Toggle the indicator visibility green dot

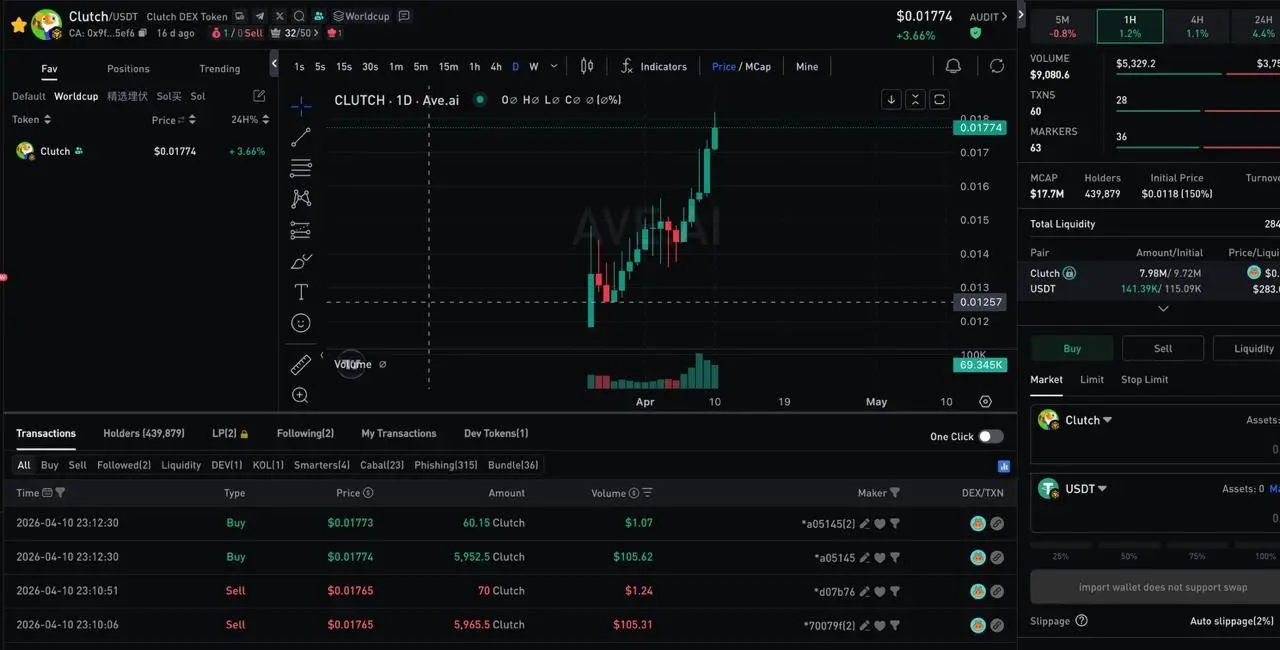click(480, 100)
